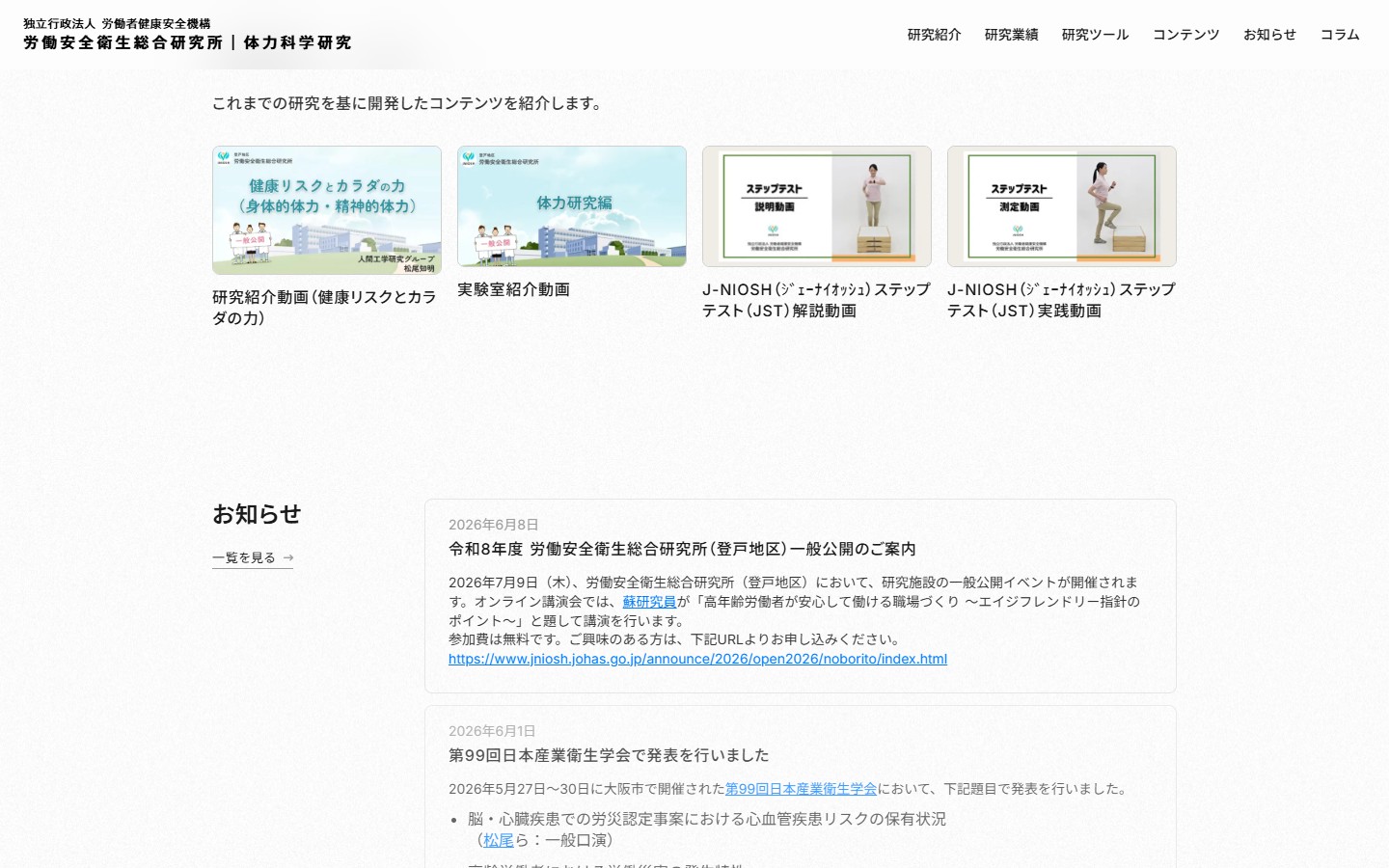Open the 松尾 researcher link
The image size is (1389, 868).
pyautogui.click(x=499, y=840)
